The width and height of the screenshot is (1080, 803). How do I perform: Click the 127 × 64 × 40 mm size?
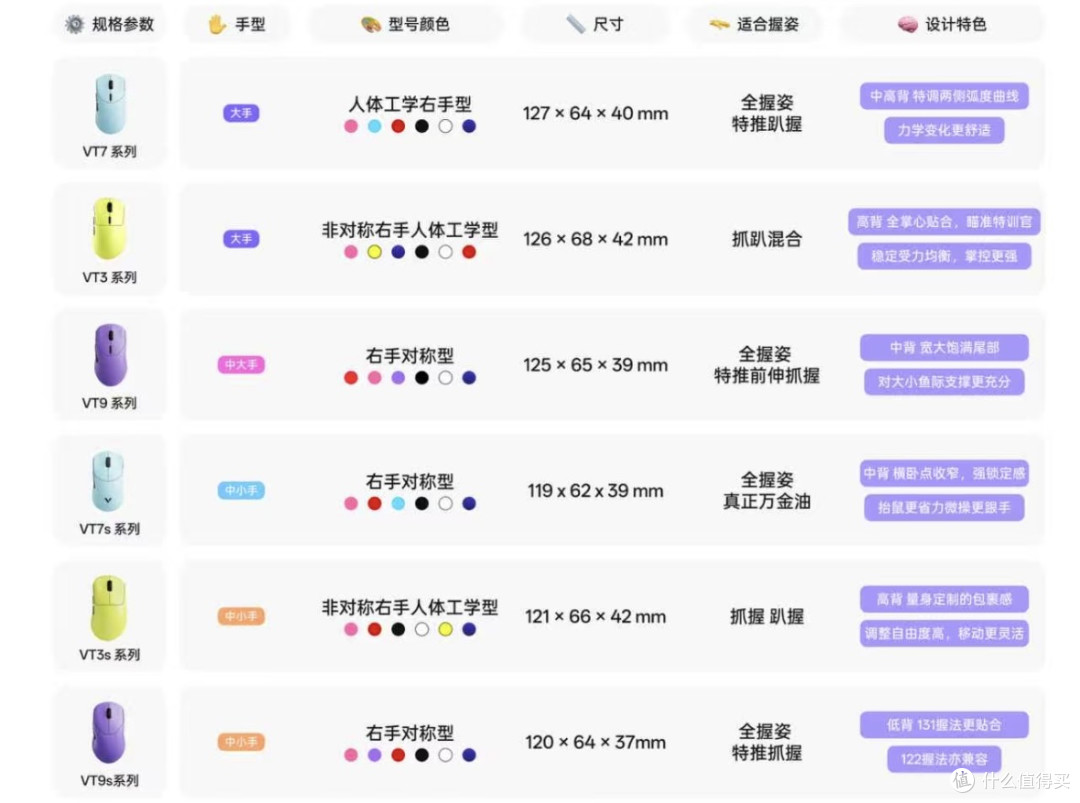[x=595, y=114]
